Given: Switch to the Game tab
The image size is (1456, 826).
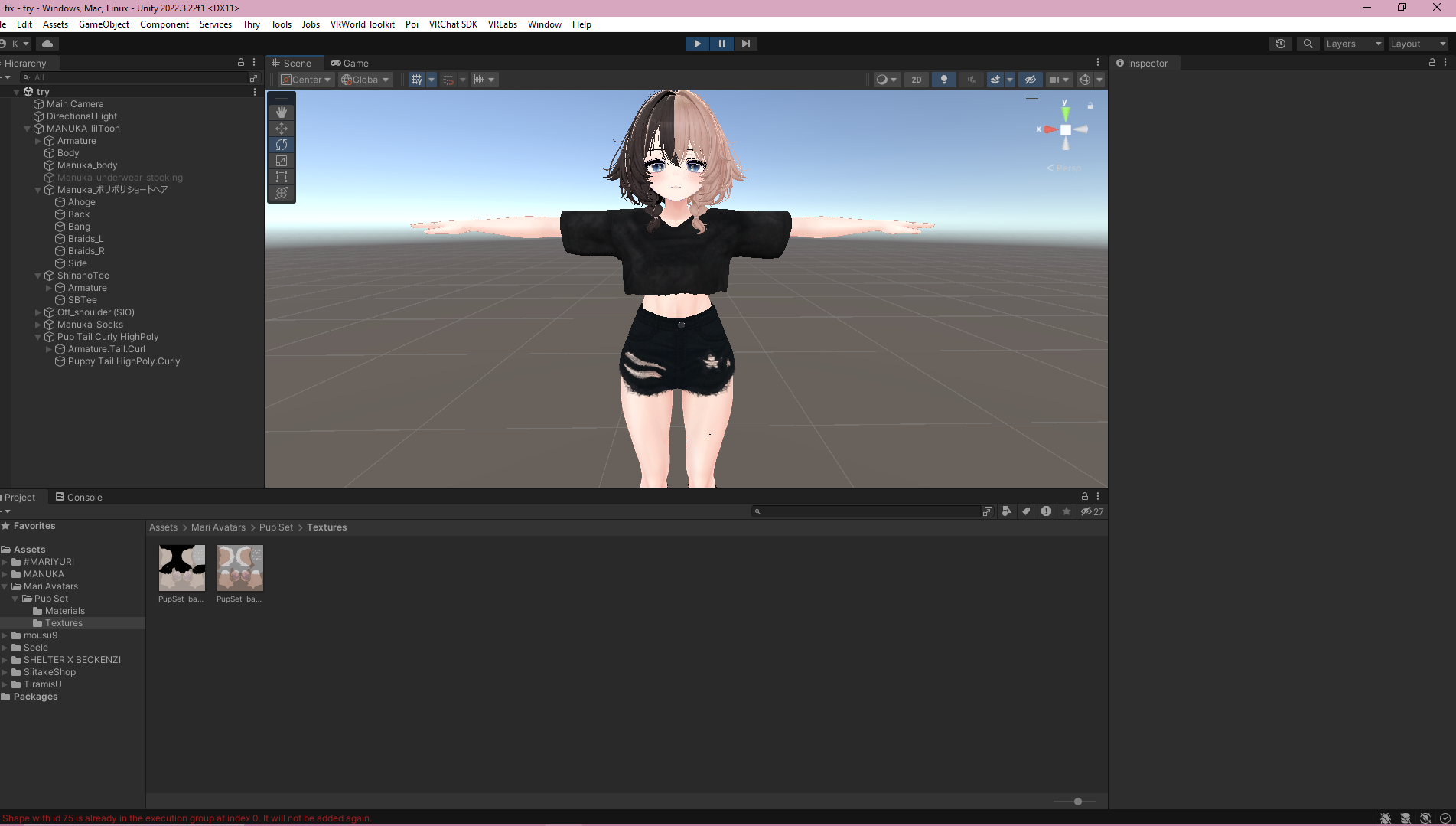Looking at the screenshot, I should [x=350, y=63].
